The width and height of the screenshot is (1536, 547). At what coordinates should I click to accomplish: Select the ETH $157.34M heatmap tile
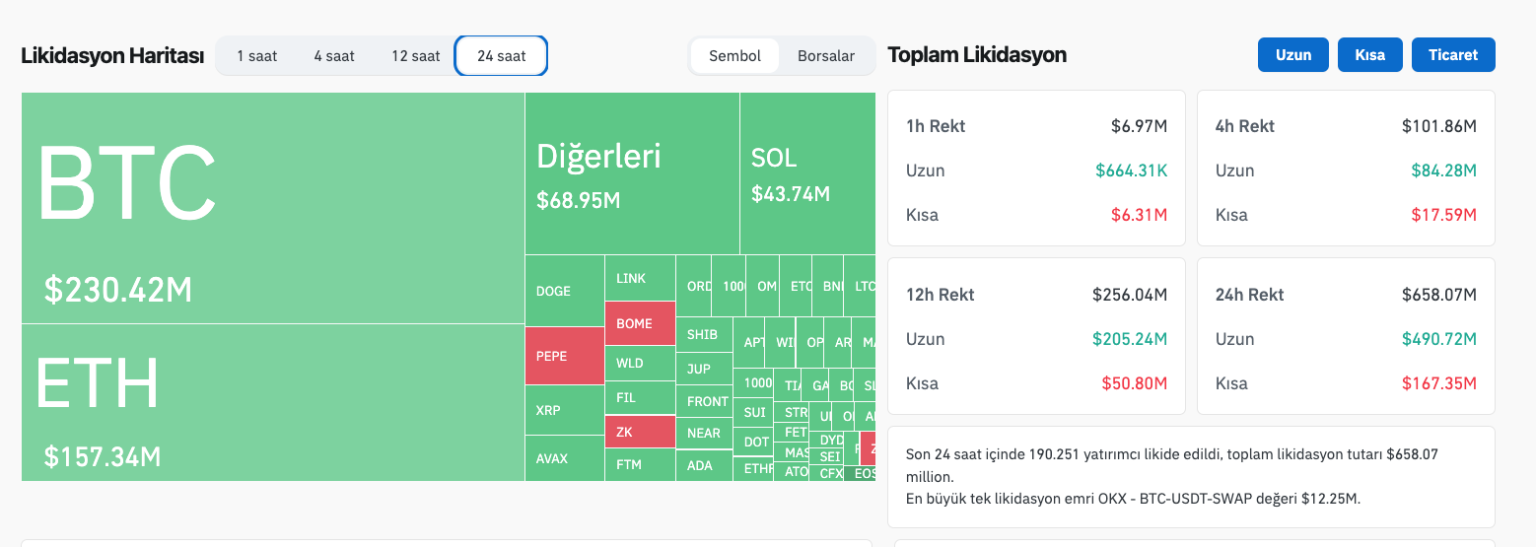click(272, 402)
